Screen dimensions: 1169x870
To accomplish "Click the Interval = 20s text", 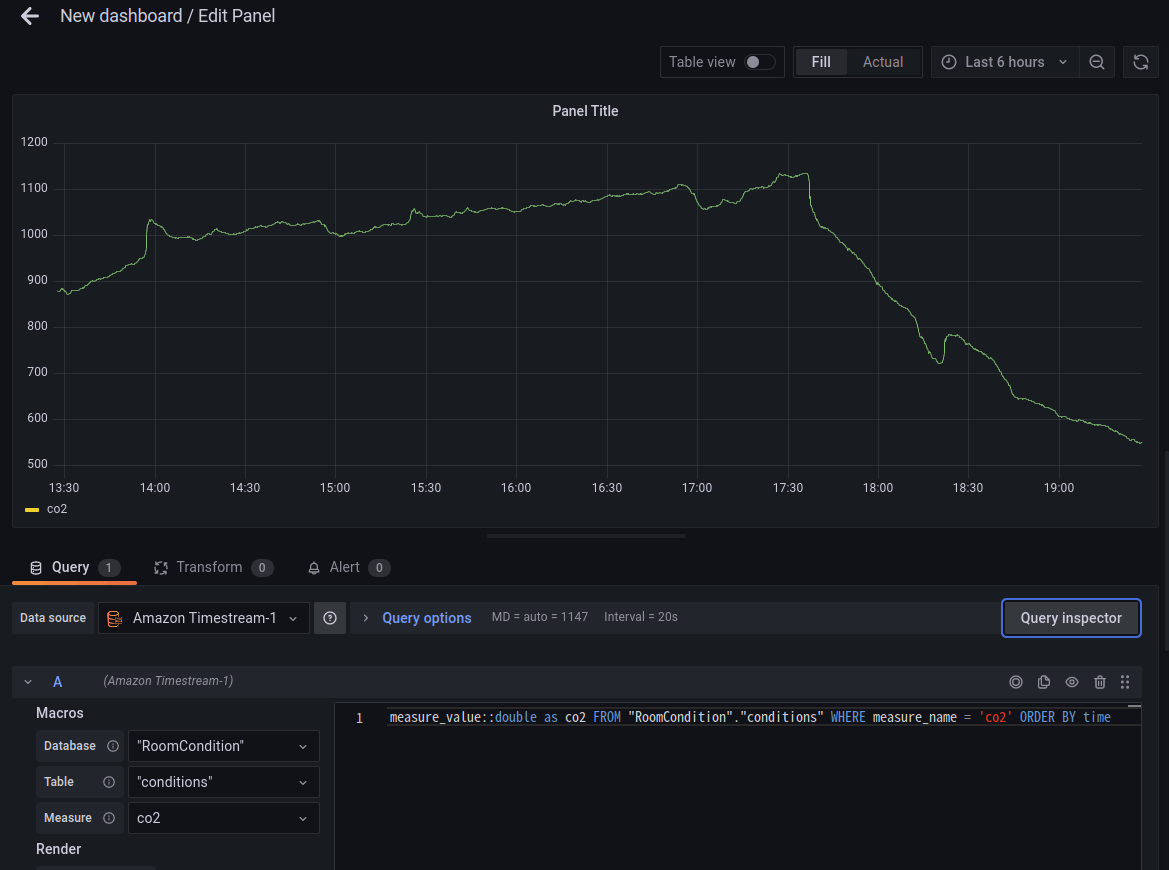I will point(640,617).
